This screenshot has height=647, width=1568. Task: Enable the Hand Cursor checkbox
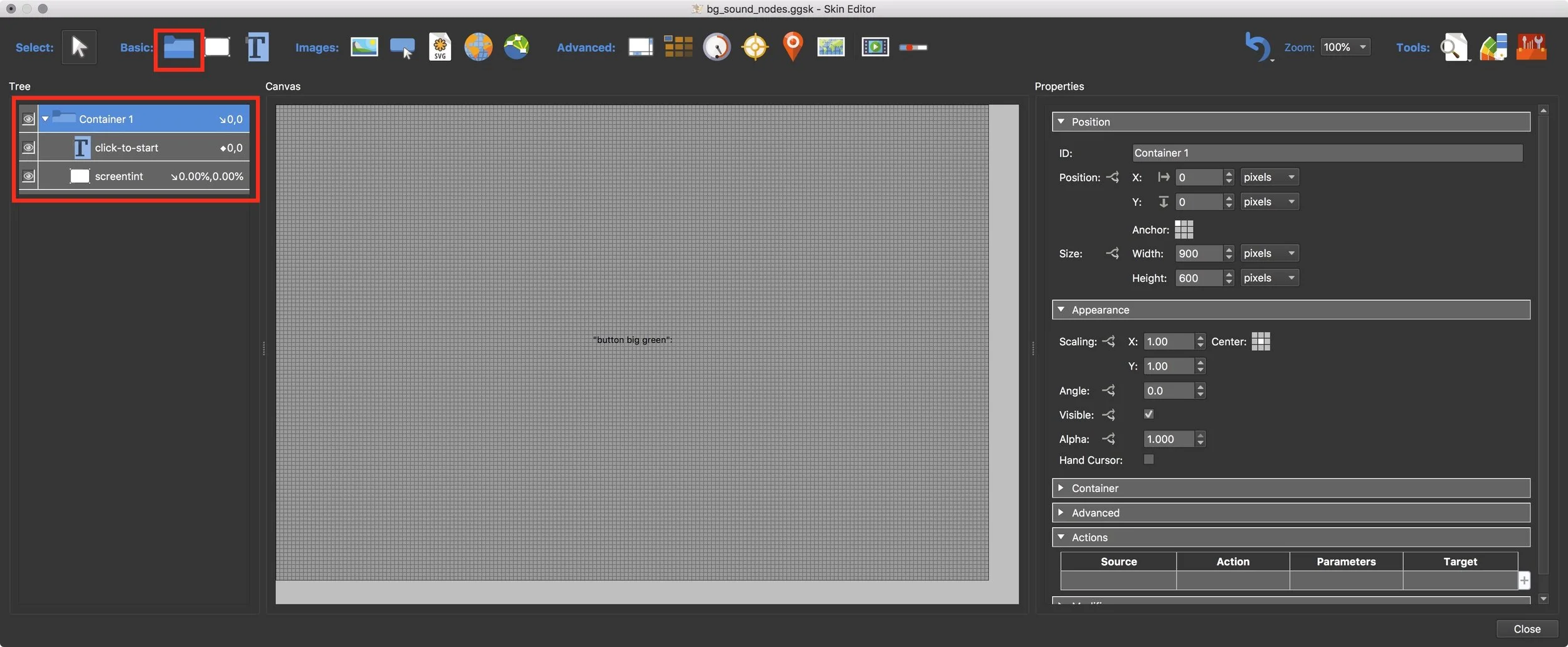(x=1148, y=459)
